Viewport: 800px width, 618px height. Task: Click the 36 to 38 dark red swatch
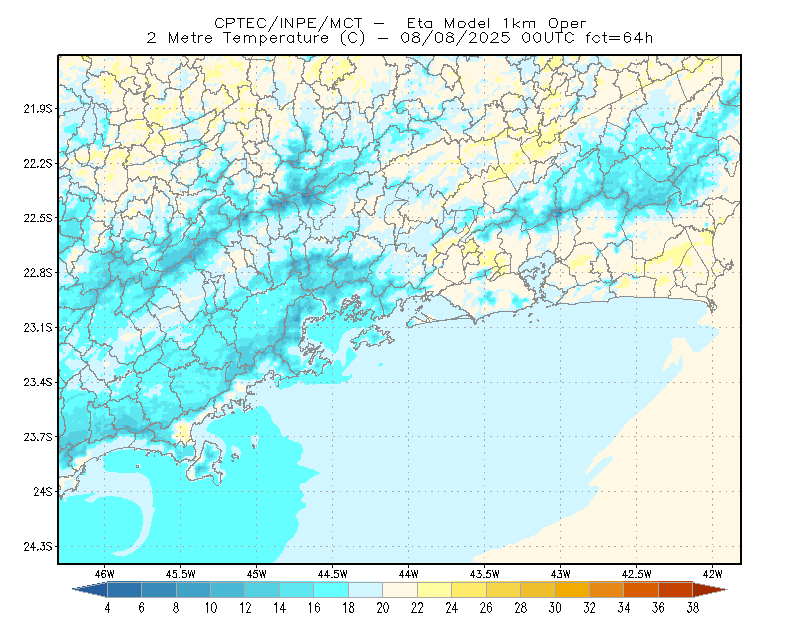675,590
